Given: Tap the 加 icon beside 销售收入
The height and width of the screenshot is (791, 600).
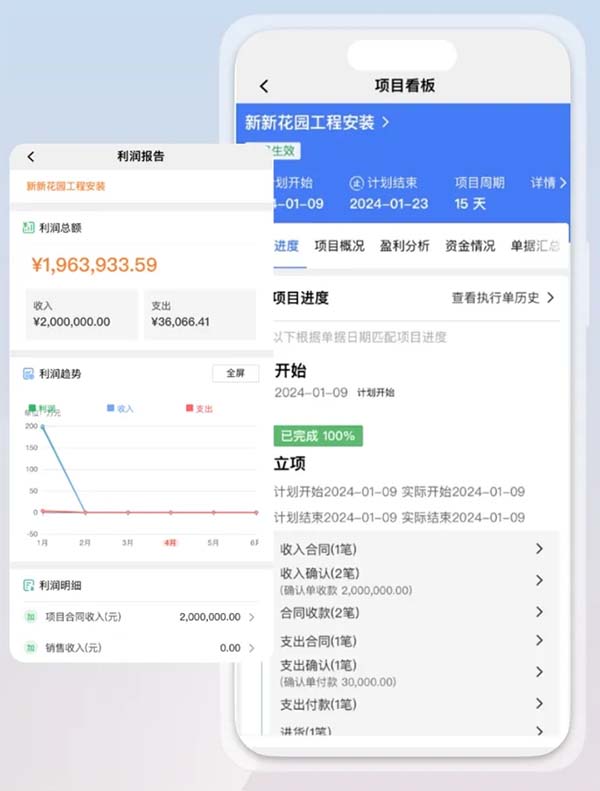Looking at the screenshot, I should coord(30,648).
